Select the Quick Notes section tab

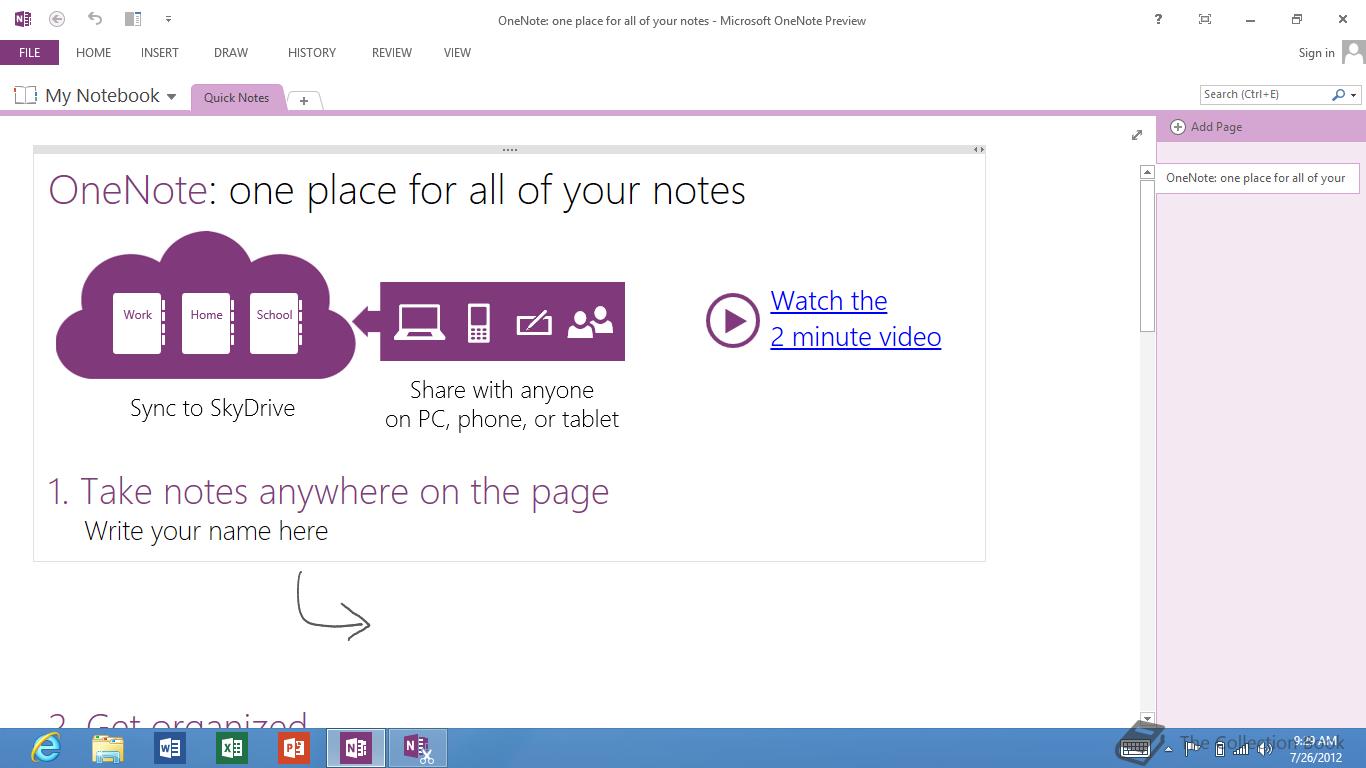coord(236,97)
